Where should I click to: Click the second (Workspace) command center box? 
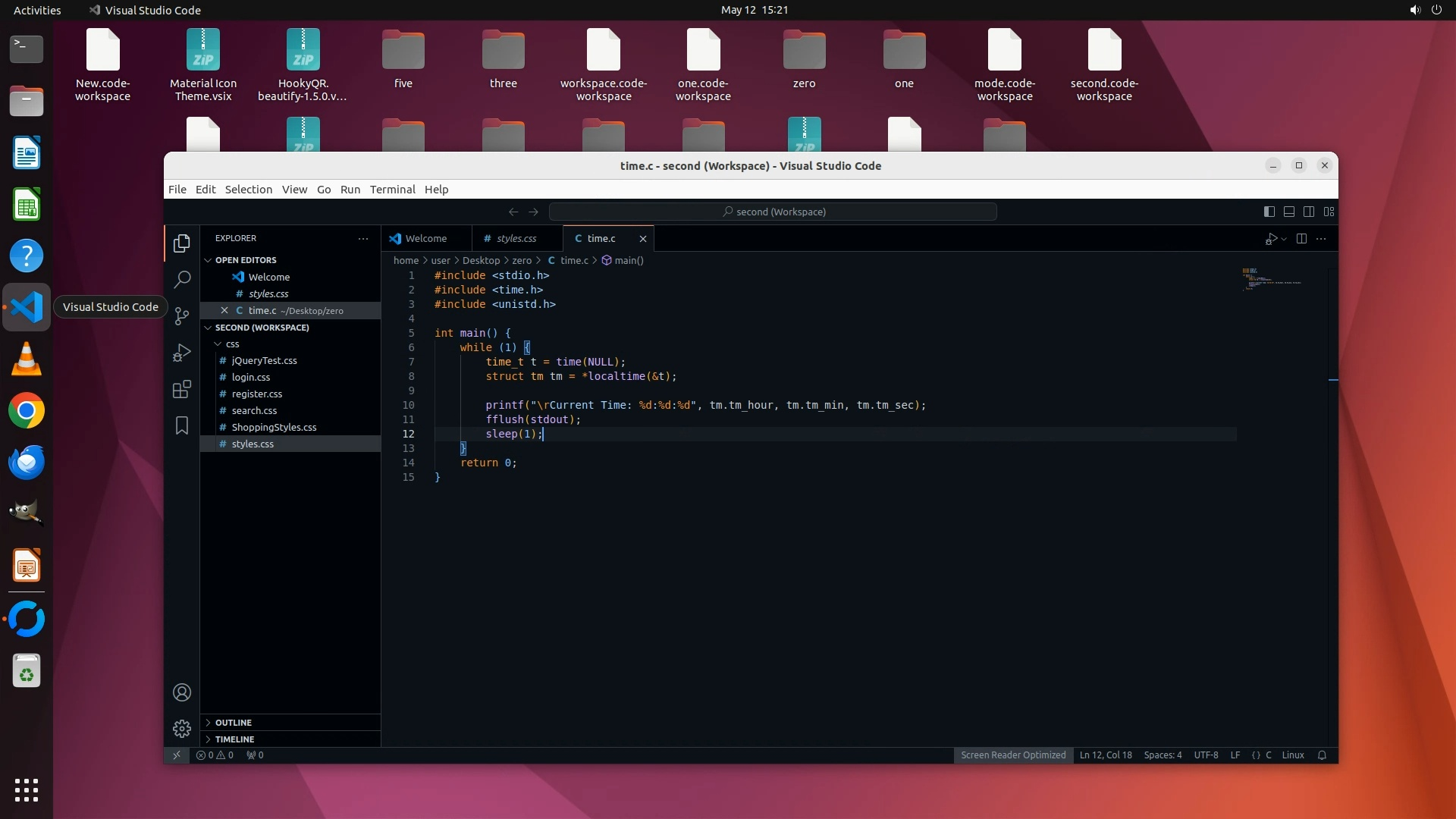[x=773, y=212]
